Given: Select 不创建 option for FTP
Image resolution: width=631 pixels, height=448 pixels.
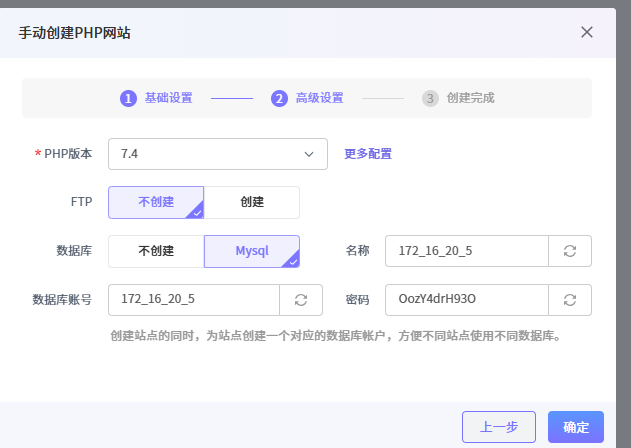Looking at the screenshot, I should [x=156, y=202].
